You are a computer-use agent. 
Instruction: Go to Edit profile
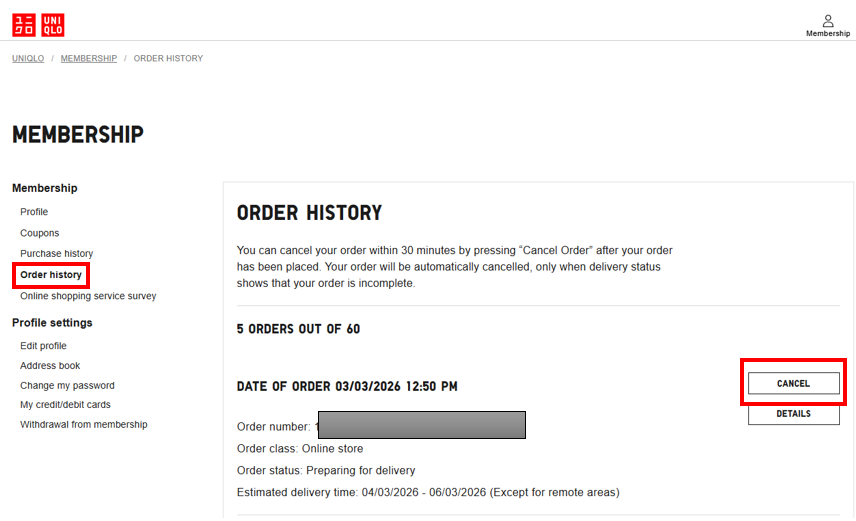(x=43, y=346)
